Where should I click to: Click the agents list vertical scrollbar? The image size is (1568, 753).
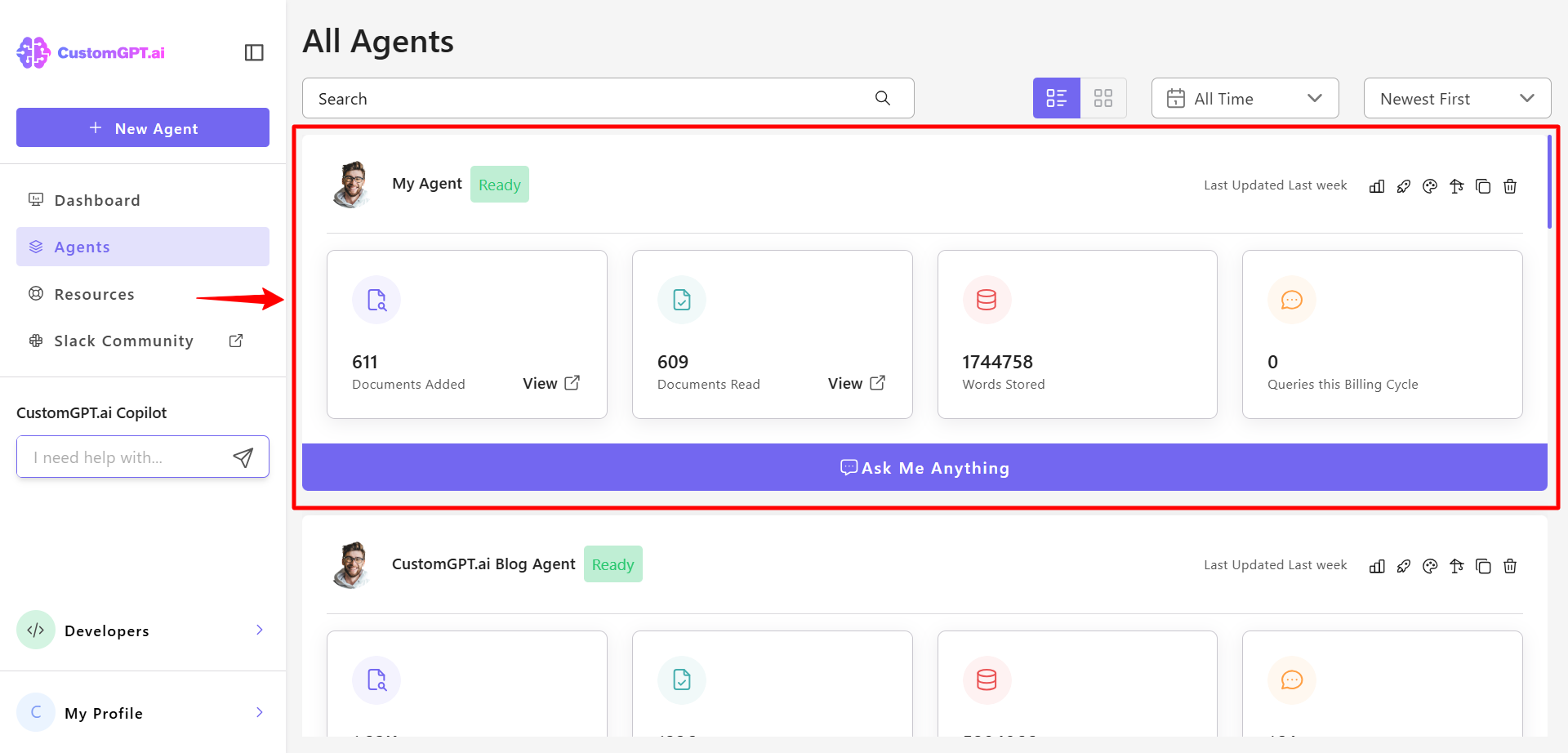point(1549,181)
